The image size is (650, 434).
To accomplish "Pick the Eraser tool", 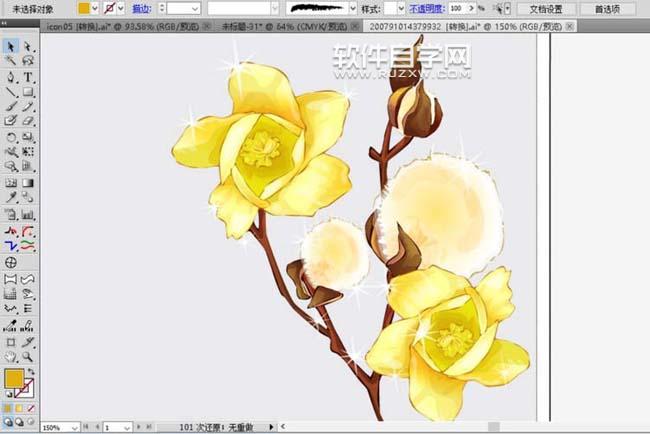I will [x=28, y=121].
